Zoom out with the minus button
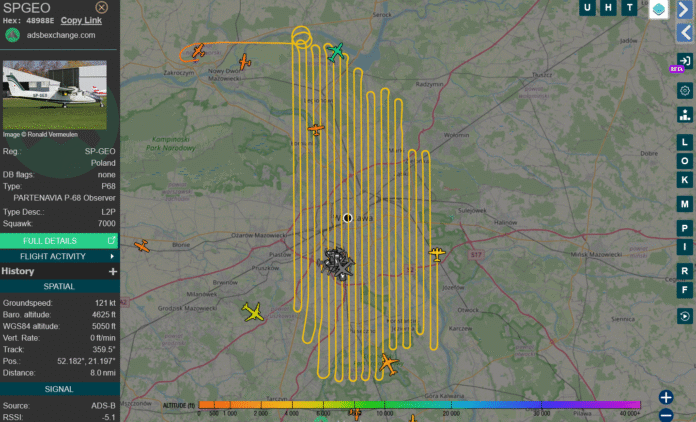 click(666, 415)
